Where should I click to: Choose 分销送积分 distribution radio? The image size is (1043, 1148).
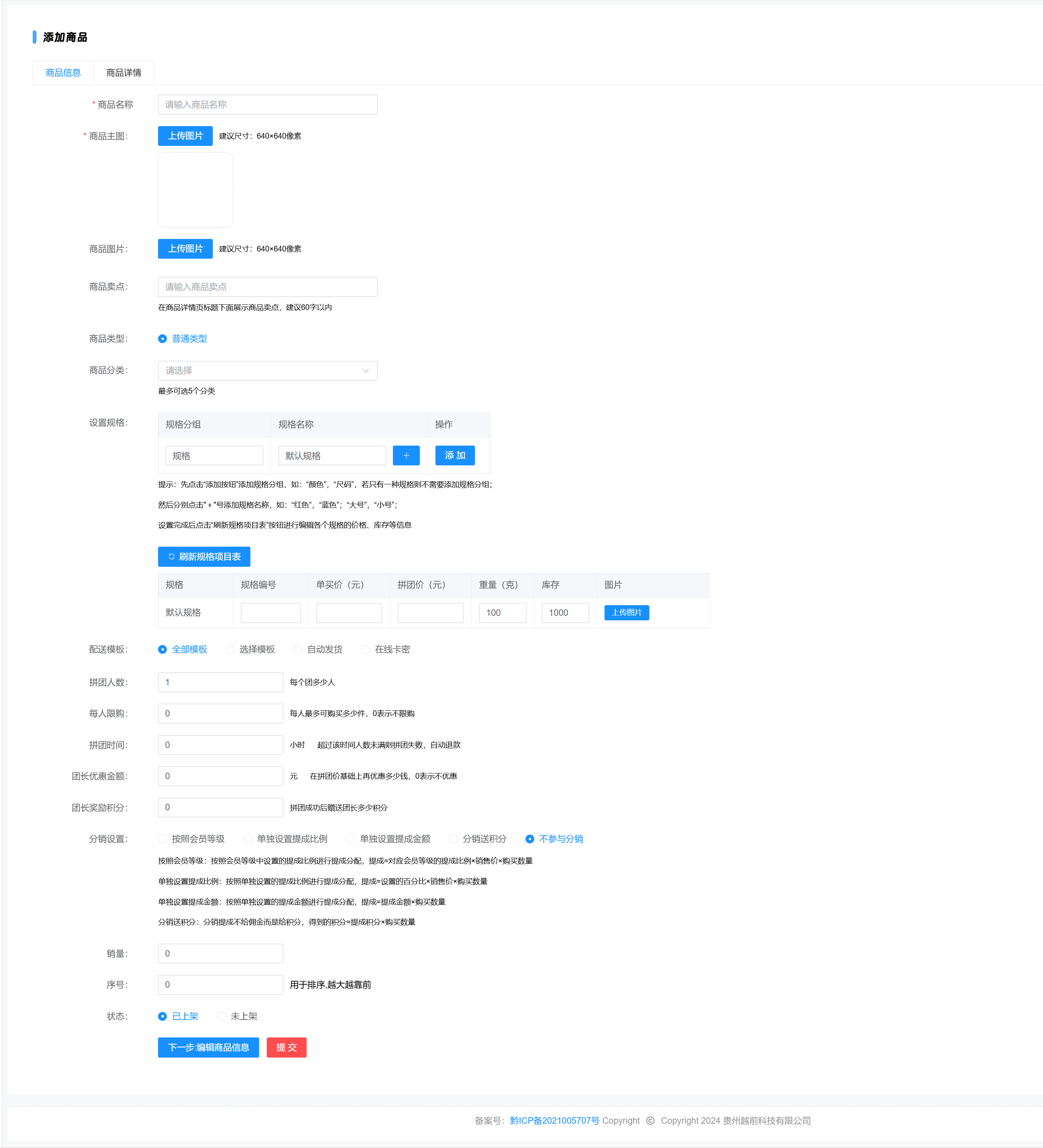(453, 839)
